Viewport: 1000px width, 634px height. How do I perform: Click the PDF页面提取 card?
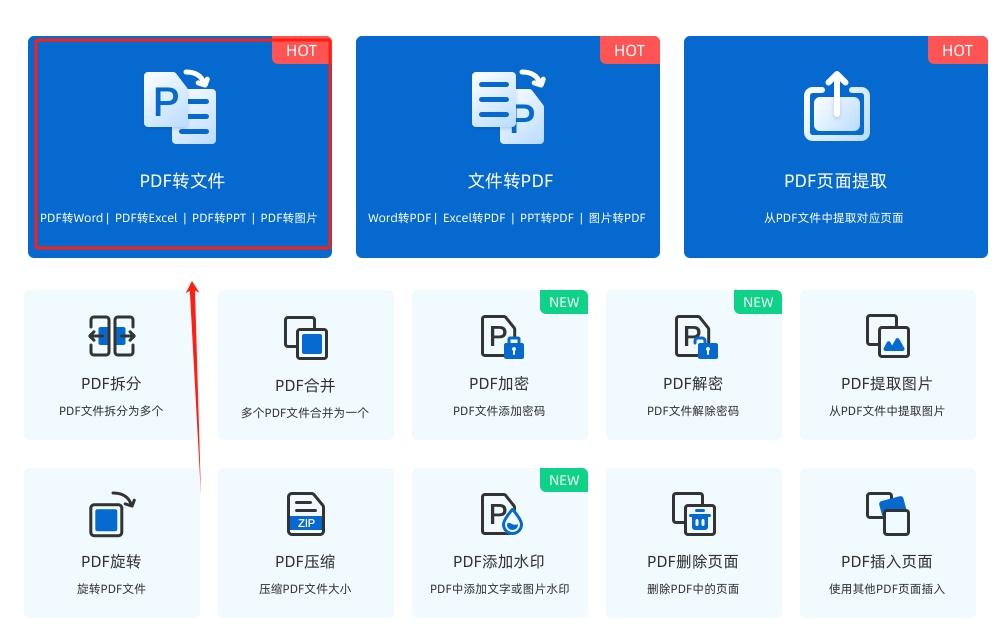(x=836, y=147)
